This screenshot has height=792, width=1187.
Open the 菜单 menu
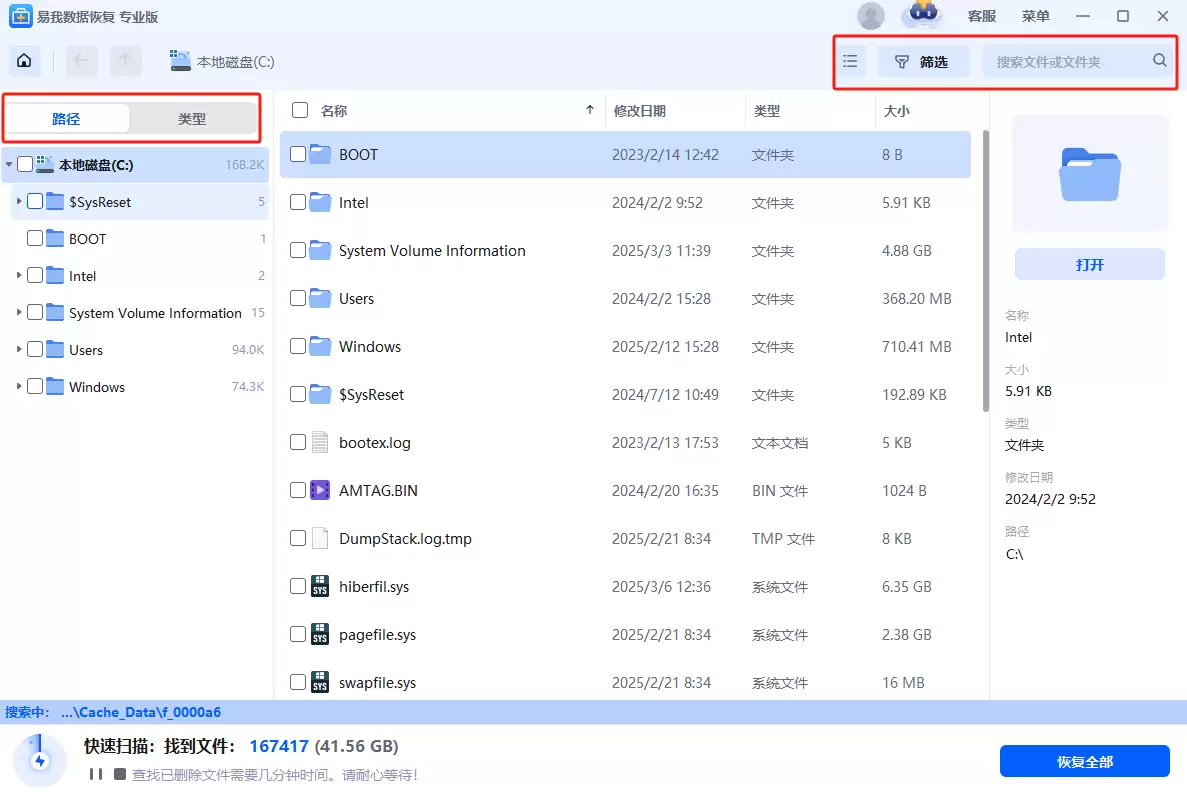[x=1035, y=16]
